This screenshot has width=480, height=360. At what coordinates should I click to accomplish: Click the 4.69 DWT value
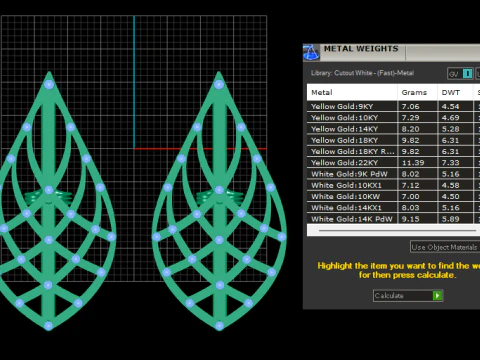click(x=450, y=118)
